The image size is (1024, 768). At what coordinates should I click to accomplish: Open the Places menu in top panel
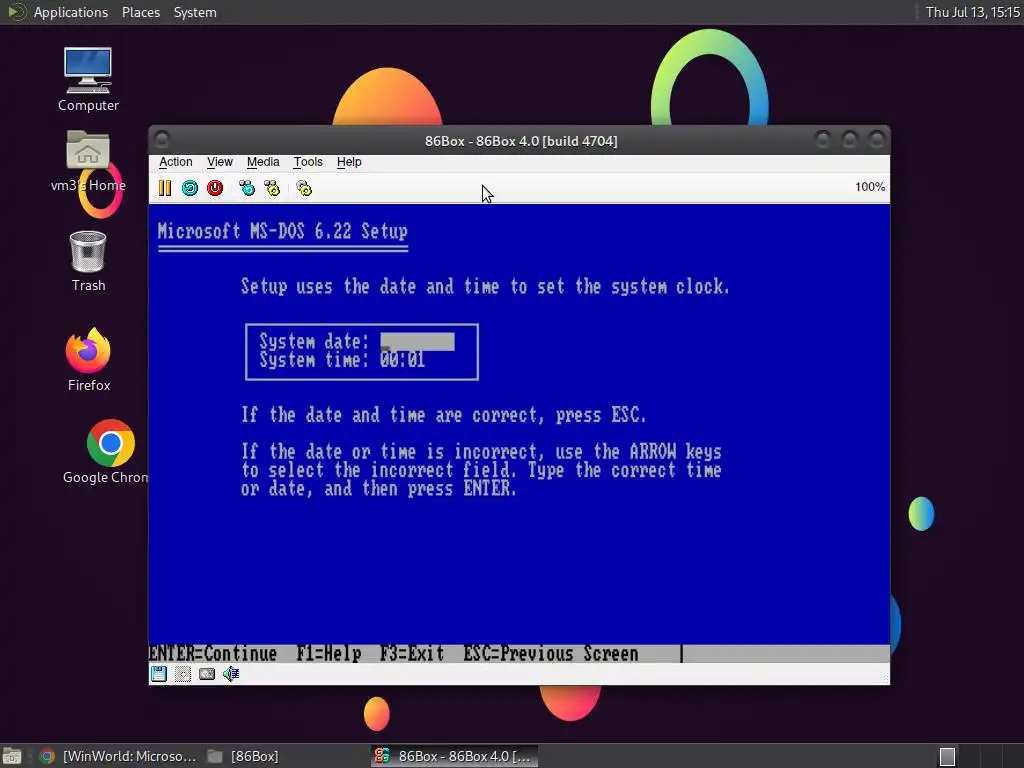pyautogui.click(x=140, y=12)
